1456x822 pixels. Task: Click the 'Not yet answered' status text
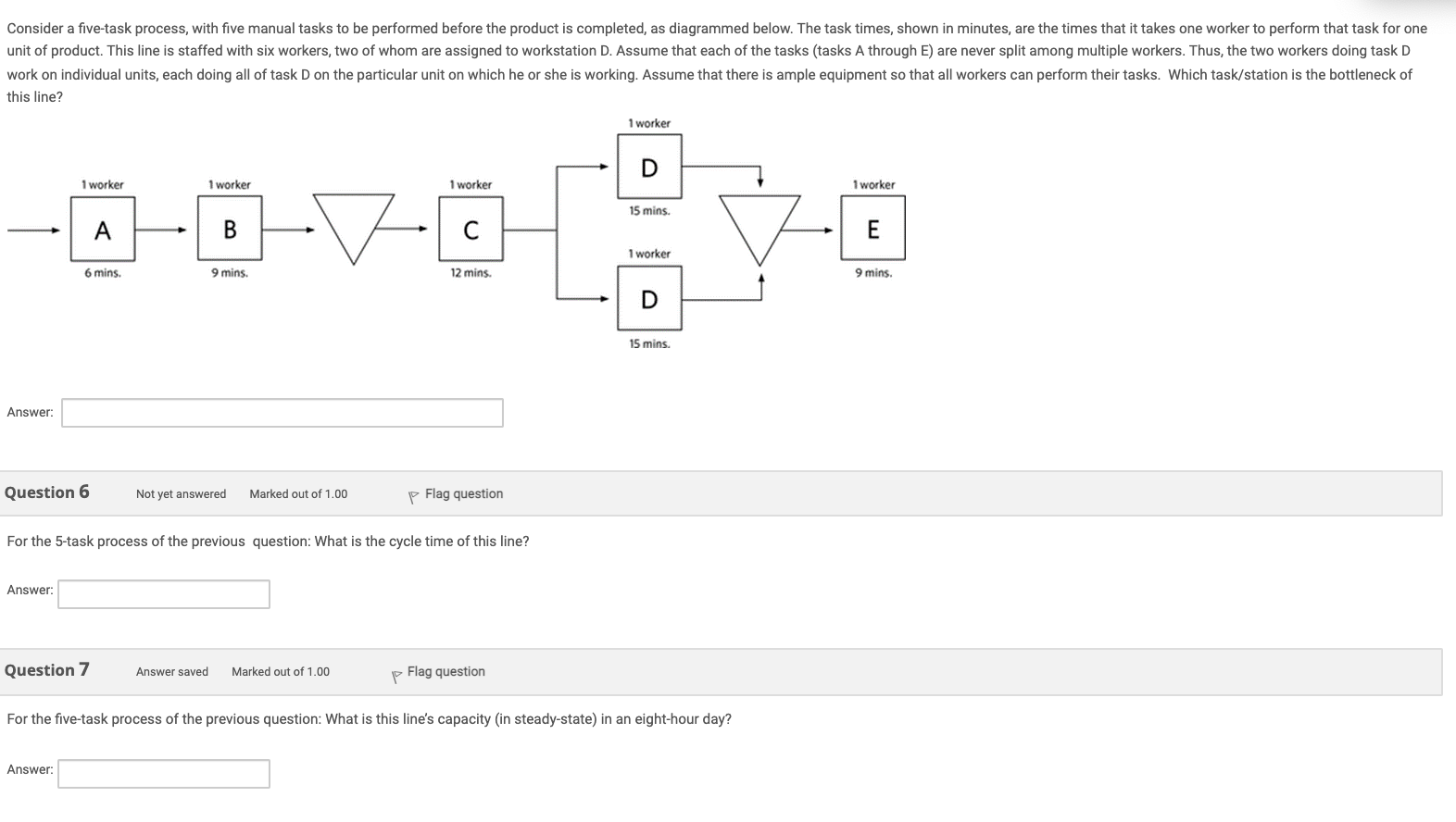(181, 493)
